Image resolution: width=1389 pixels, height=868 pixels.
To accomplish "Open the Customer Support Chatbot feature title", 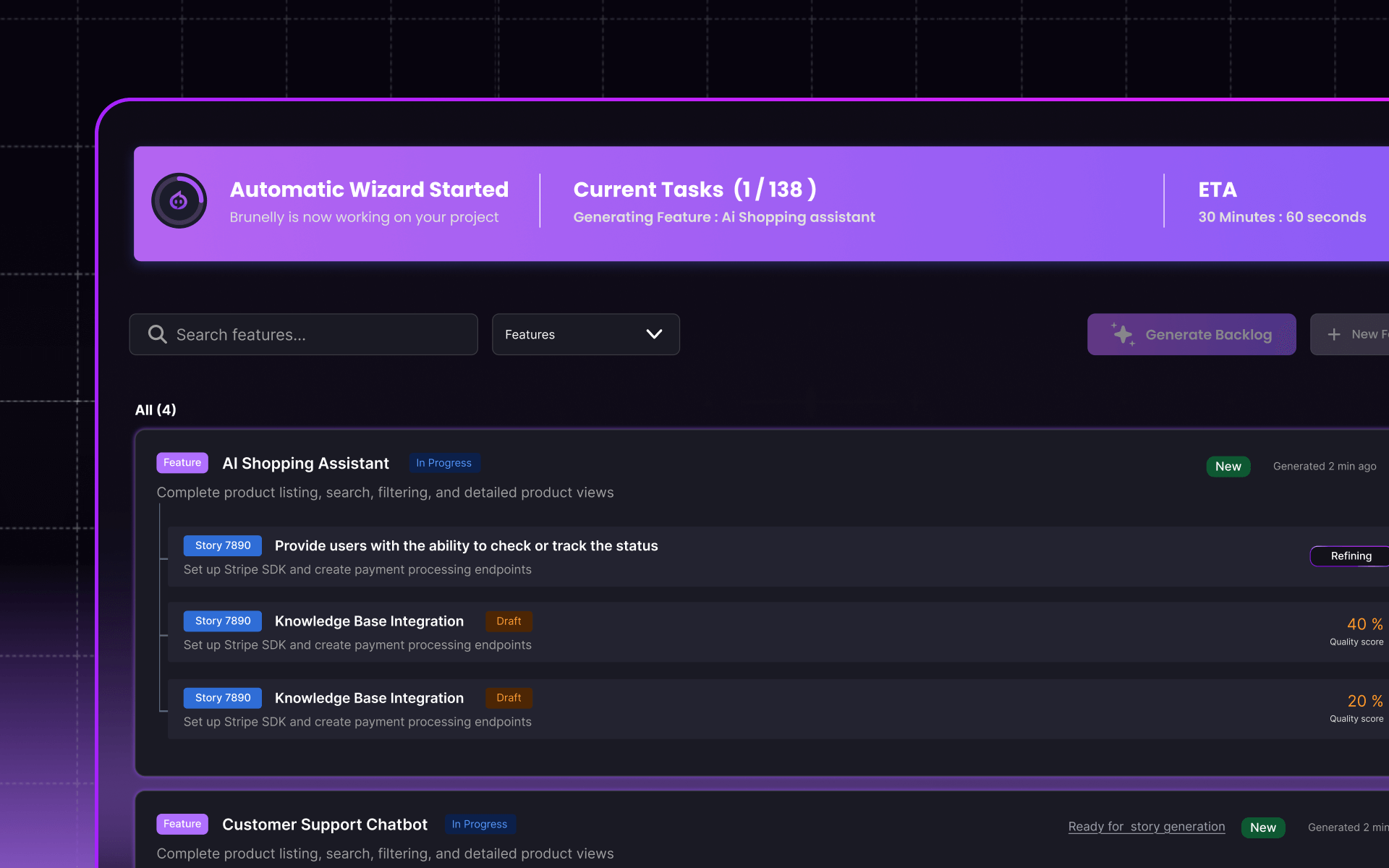I will [x=325, y=825].
